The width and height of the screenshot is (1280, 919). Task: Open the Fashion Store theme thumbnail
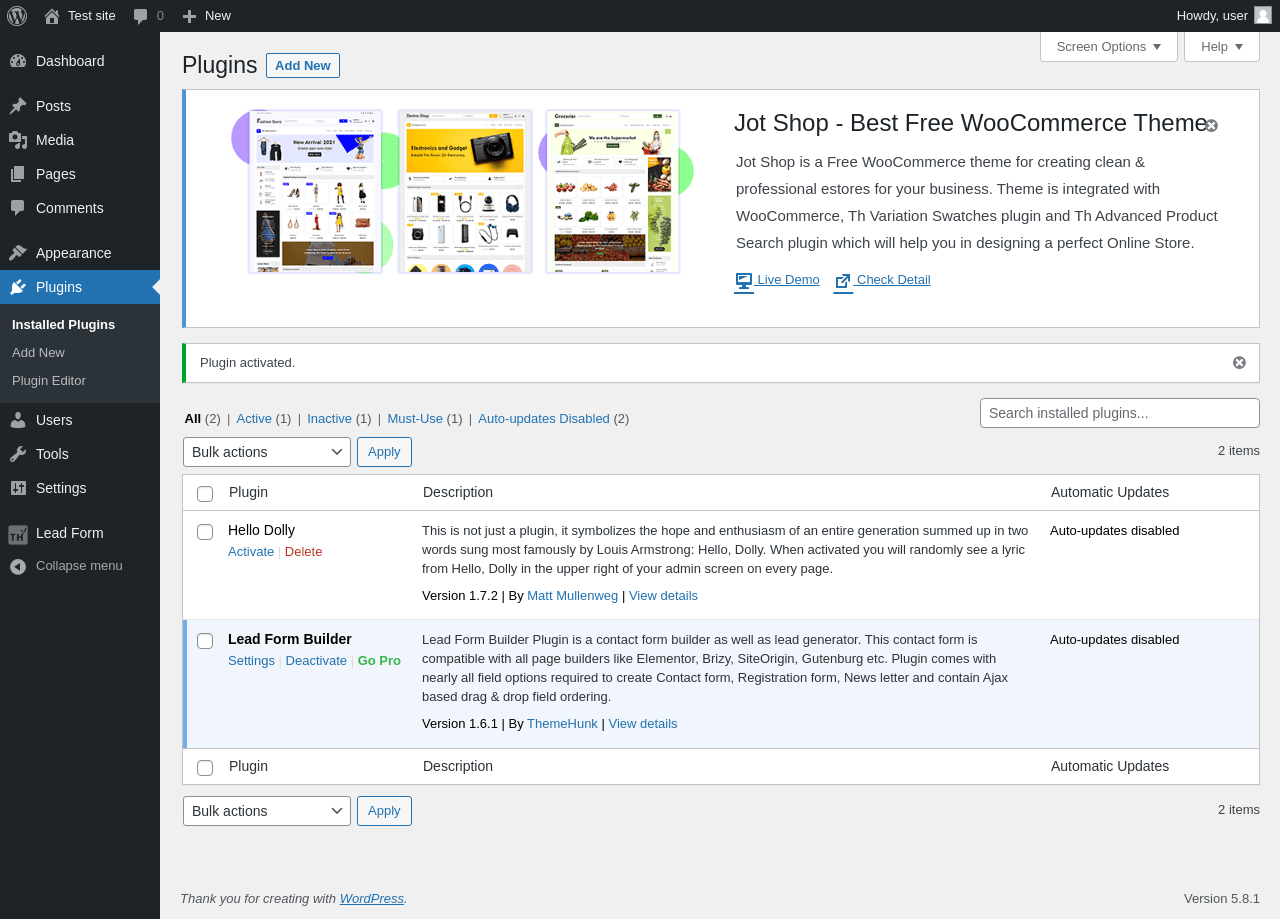point(315,191)
